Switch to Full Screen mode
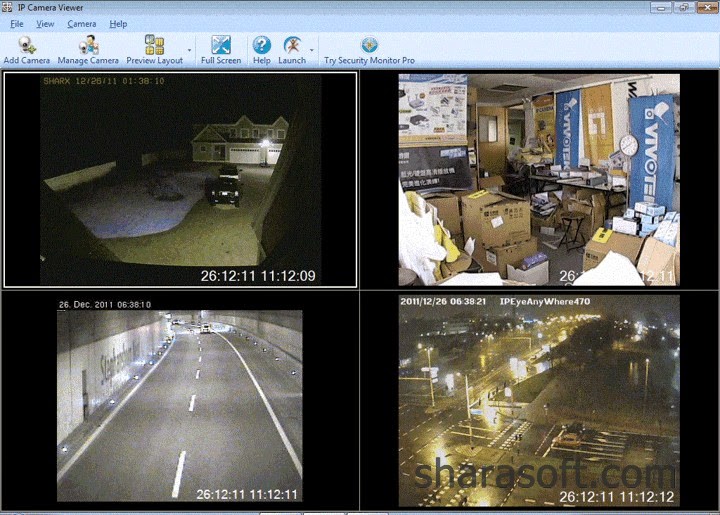The width and height of the screenshot is (720, 515). pos(221,50)
